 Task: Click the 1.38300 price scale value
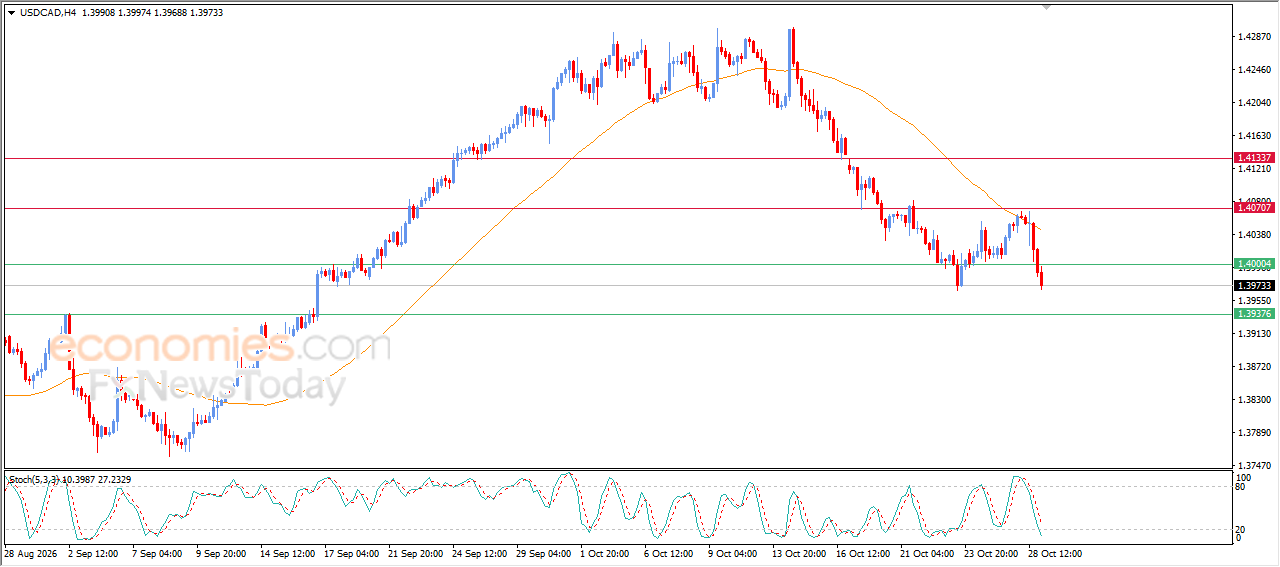click(x=1254, y=400)
